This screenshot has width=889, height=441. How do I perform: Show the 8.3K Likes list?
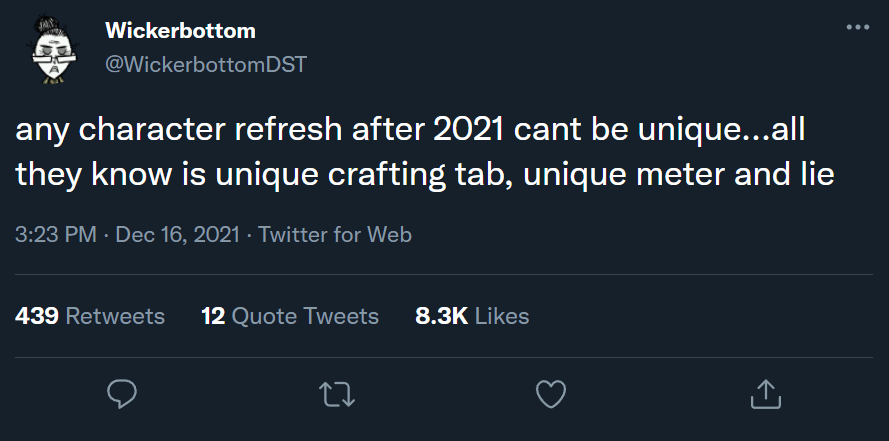click(x=472, y=316)
